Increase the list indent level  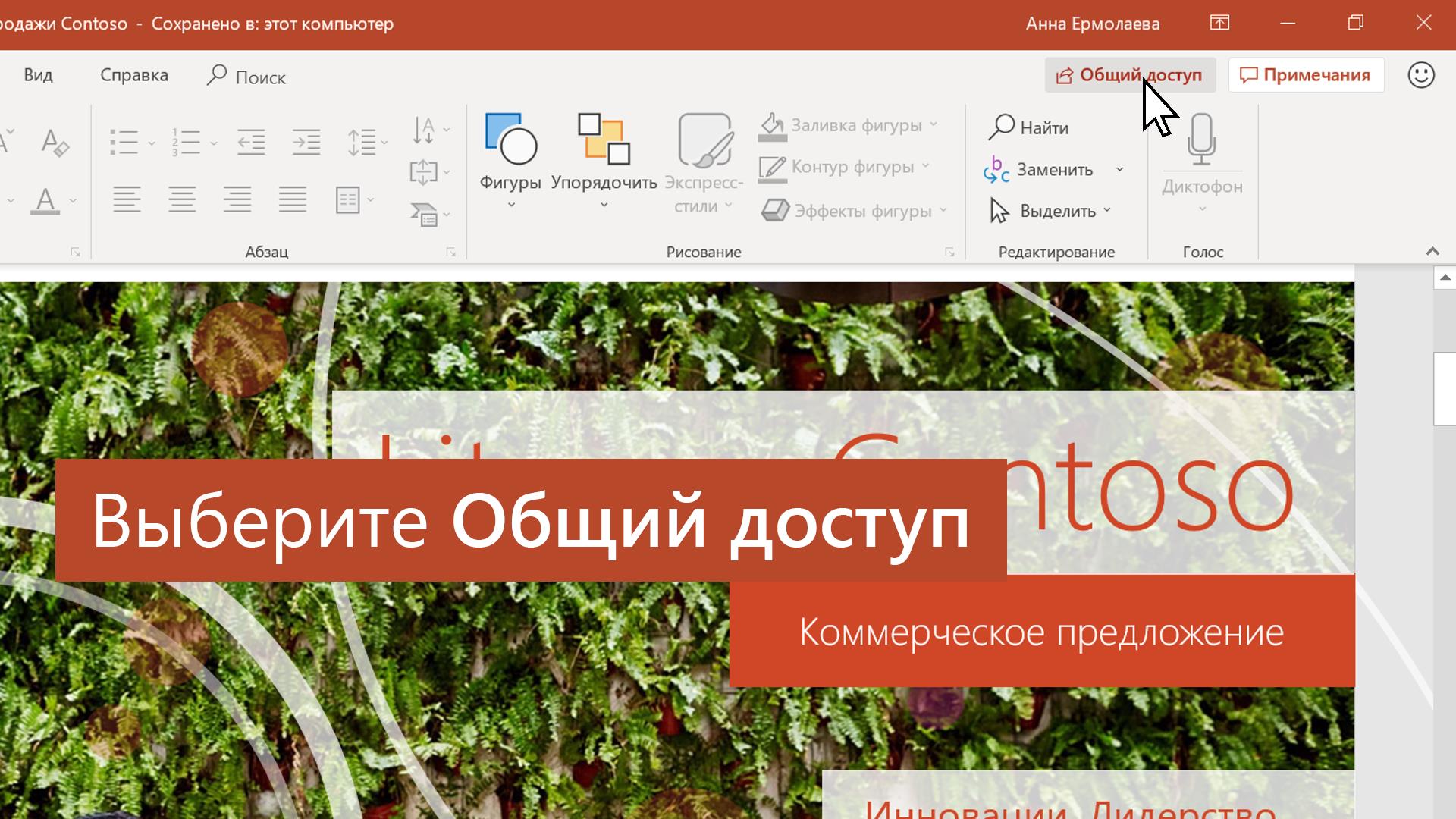pos(306,142)
